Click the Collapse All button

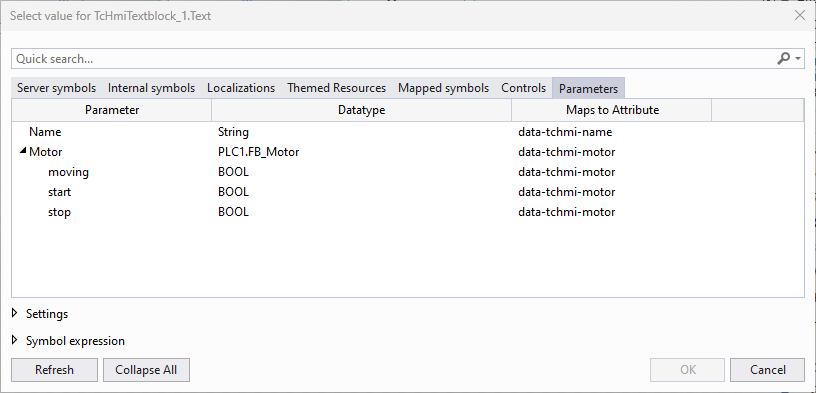(x=146, y=370)
